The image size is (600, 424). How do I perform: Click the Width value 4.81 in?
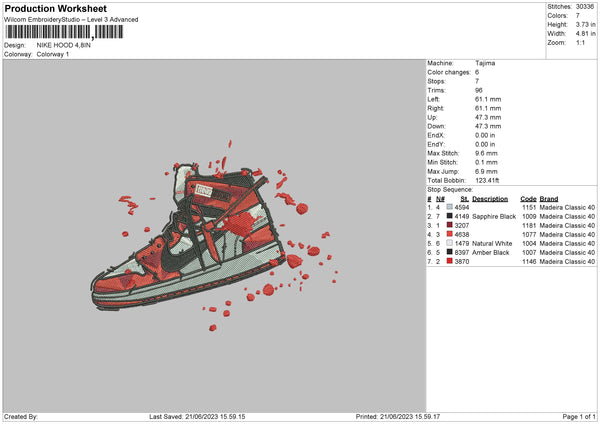click(586, 34)
